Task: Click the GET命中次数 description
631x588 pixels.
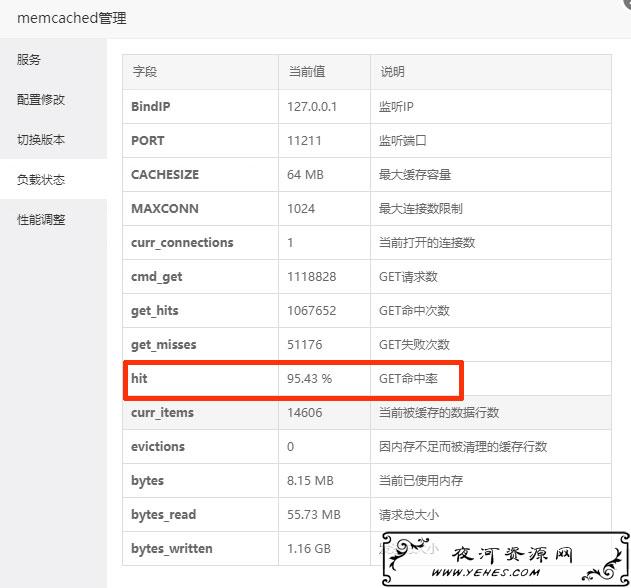Action: pos(414,310)
